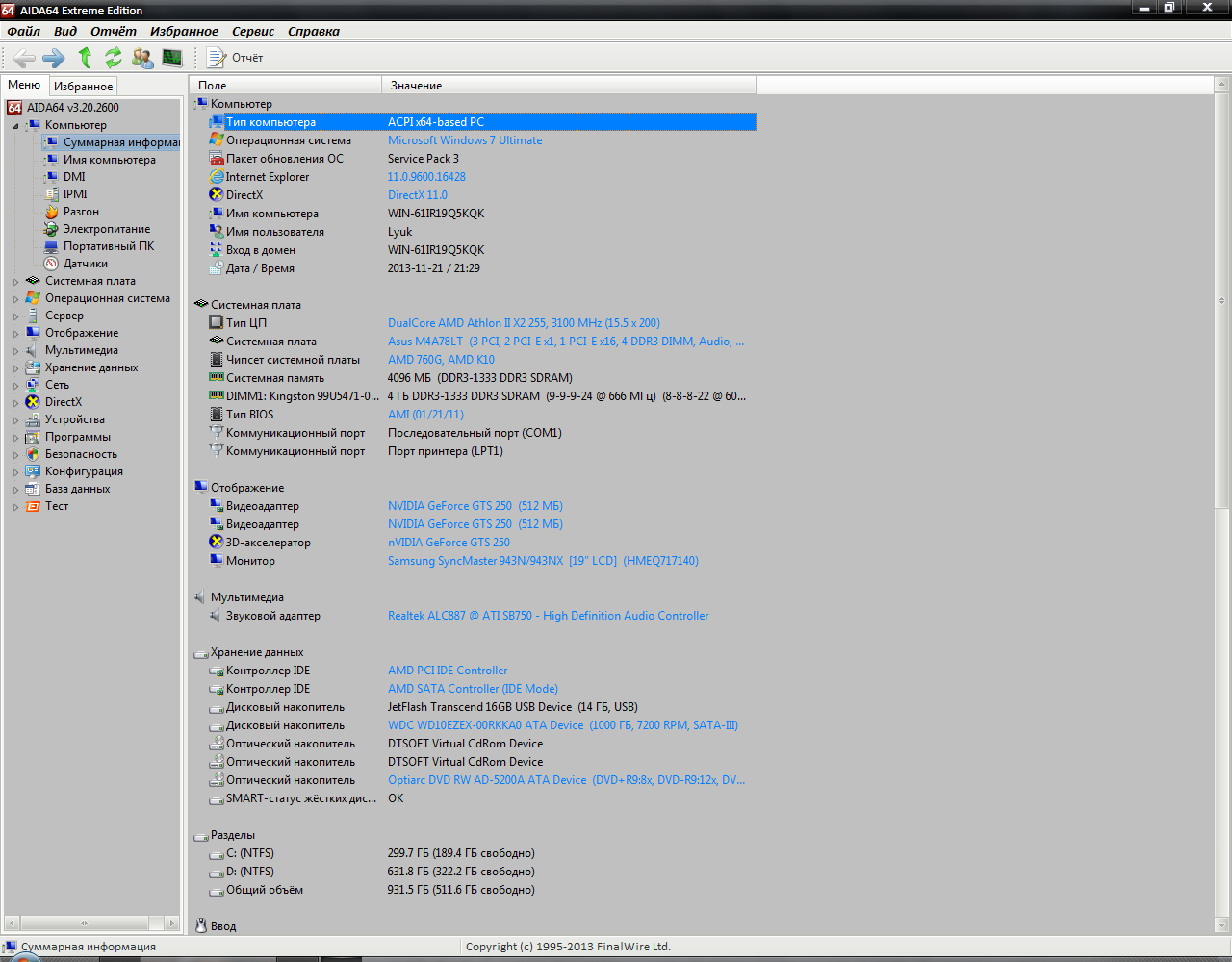Click the two-people toolbar icon
Screen dimensions: 1232x962
pyautogui.click(x=142, y=58)
